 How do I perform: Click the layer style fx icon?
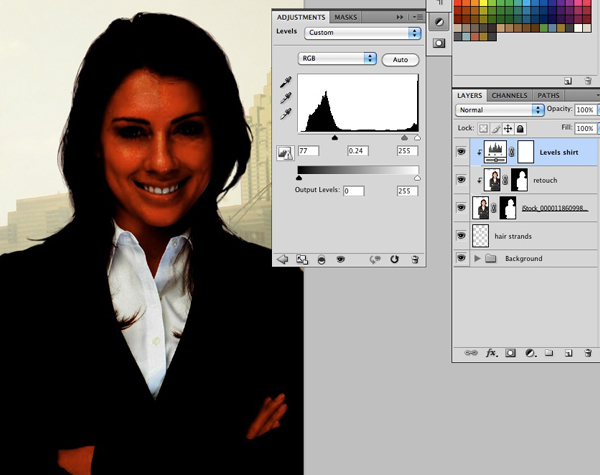pyautogui.click(x=491, y=353)
